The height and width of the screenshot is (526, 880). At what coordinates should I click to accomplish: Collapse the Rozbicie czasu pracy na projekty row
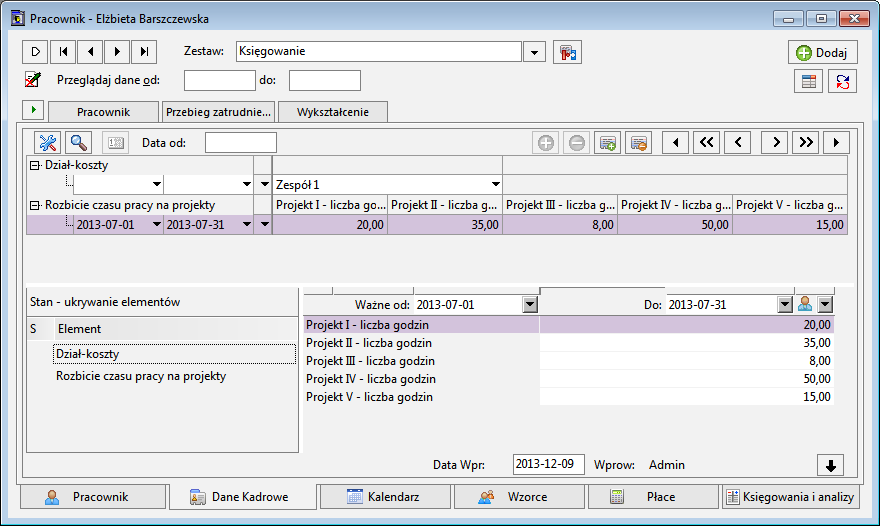35,205
